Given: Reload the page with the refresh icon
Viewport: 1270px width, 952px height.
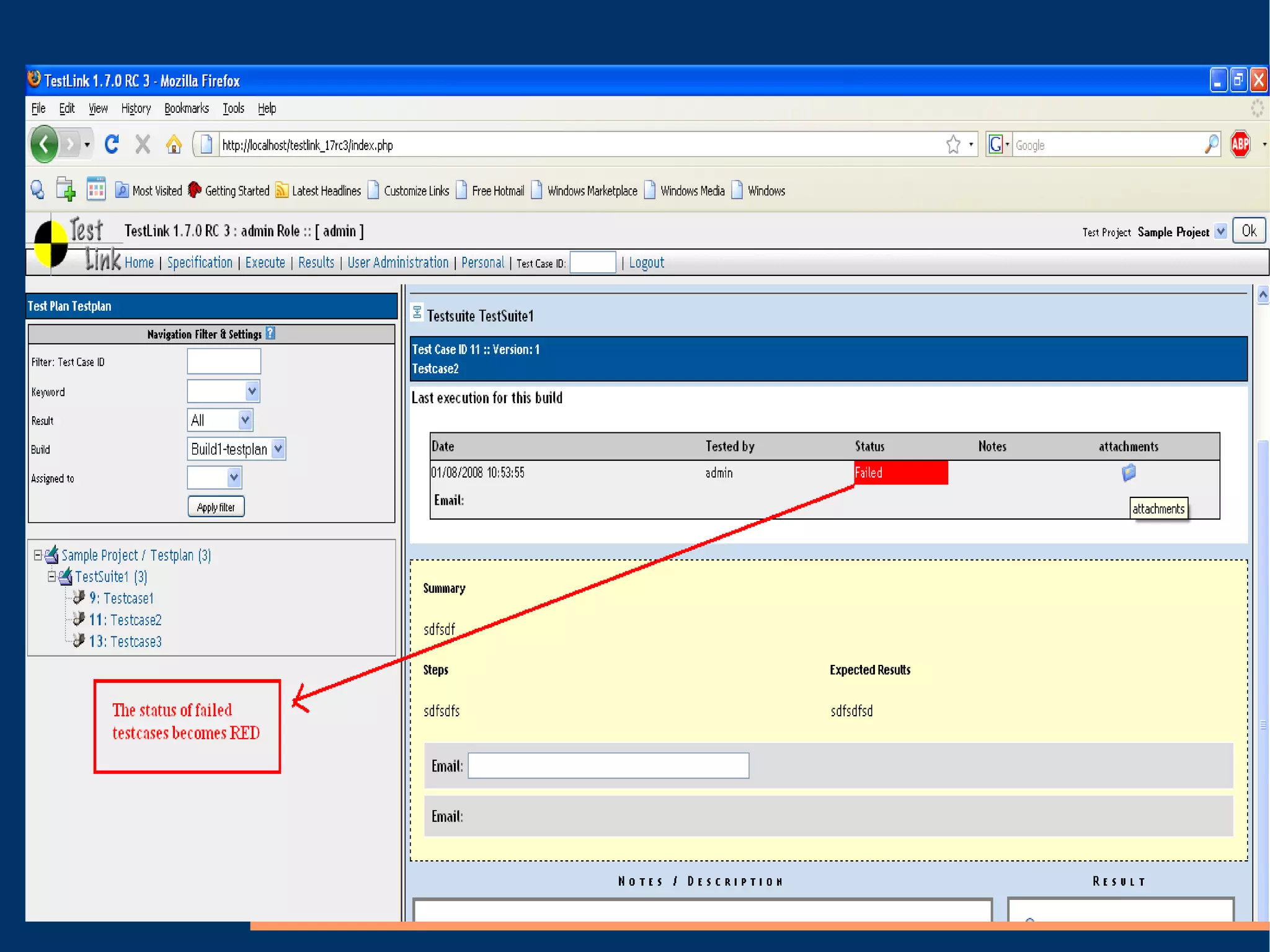Looking at the screenshot, I should tap(112, 145).
